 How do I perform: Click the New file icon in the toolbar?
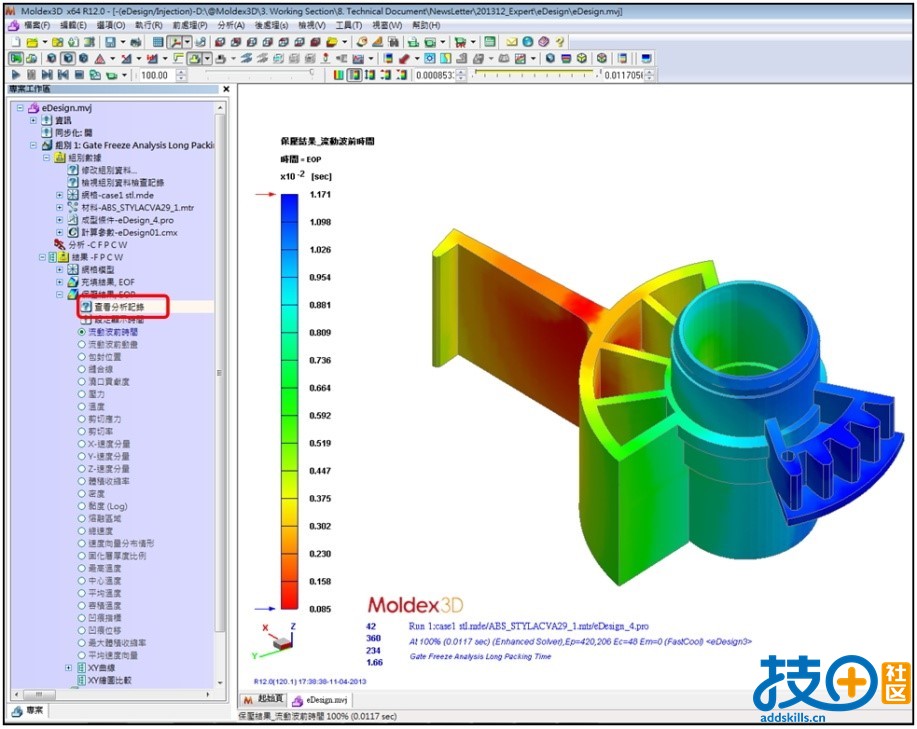click(x=16, y=42)
